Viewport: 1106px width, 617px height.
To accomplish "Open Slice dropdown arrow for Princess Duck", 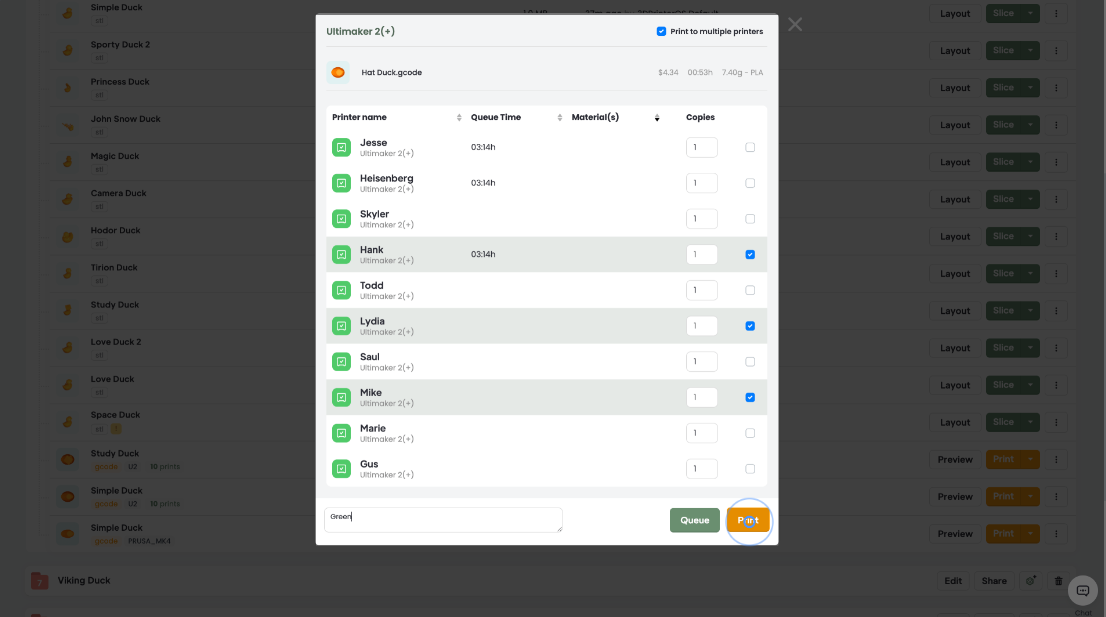I will click(x=1030, y=88).
